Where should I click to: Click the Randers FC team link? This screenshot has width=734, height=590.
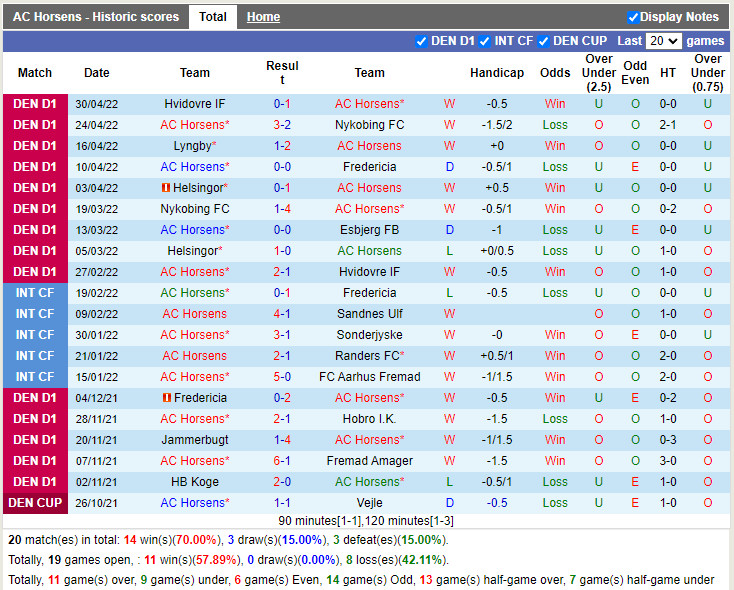point(369,356)
